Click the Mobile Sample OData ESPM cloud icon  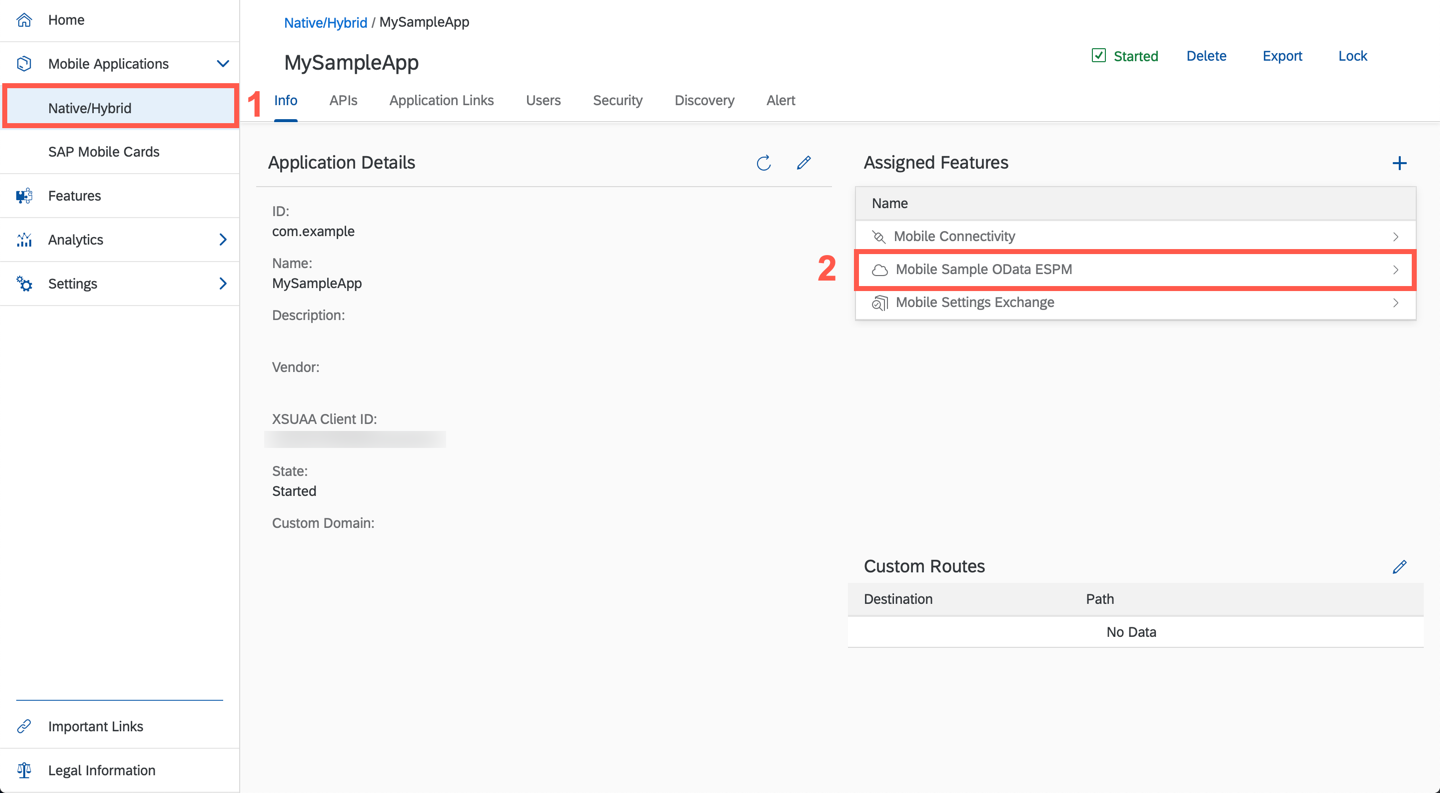pos(880,270)
